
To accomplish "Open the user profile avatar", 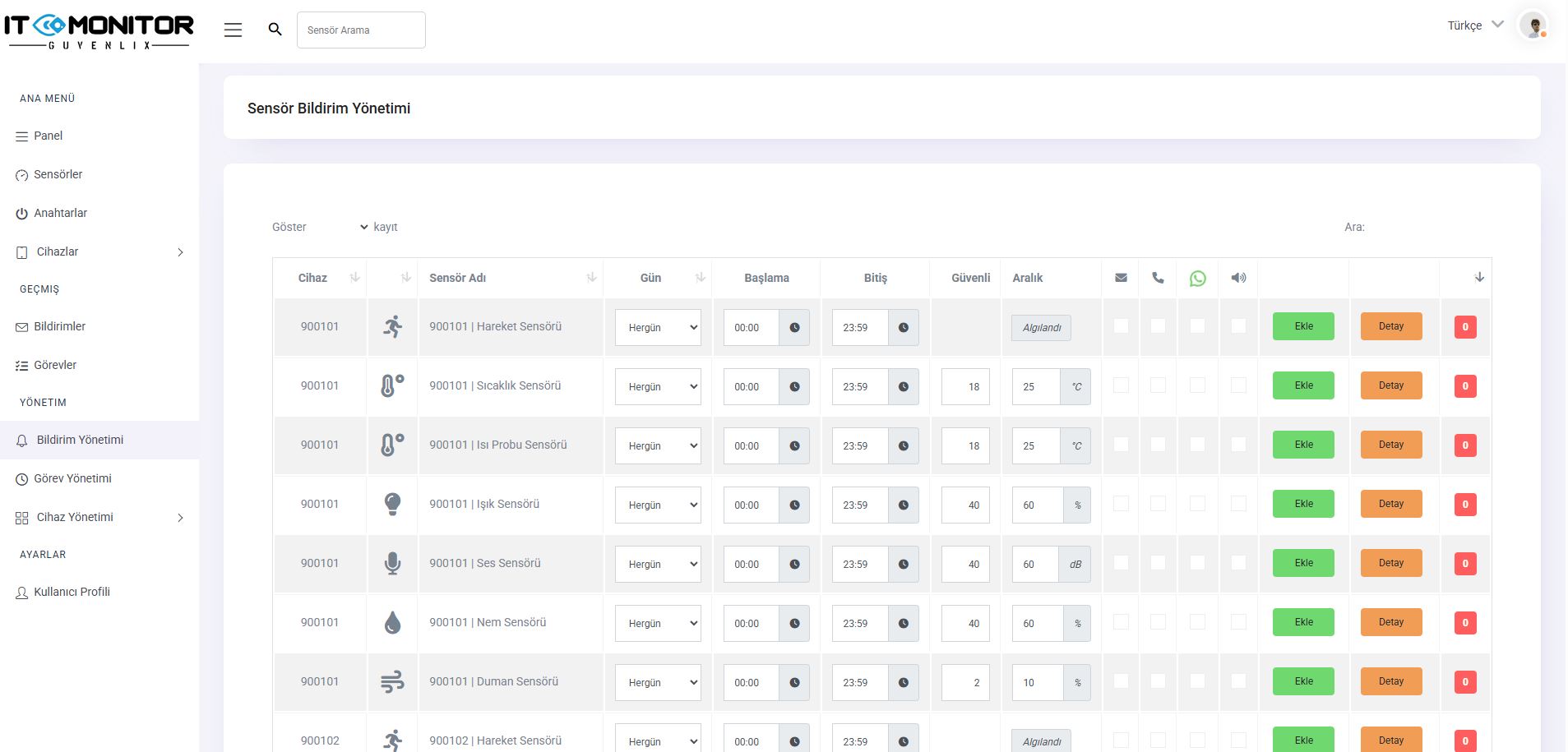I will 1533,25.
